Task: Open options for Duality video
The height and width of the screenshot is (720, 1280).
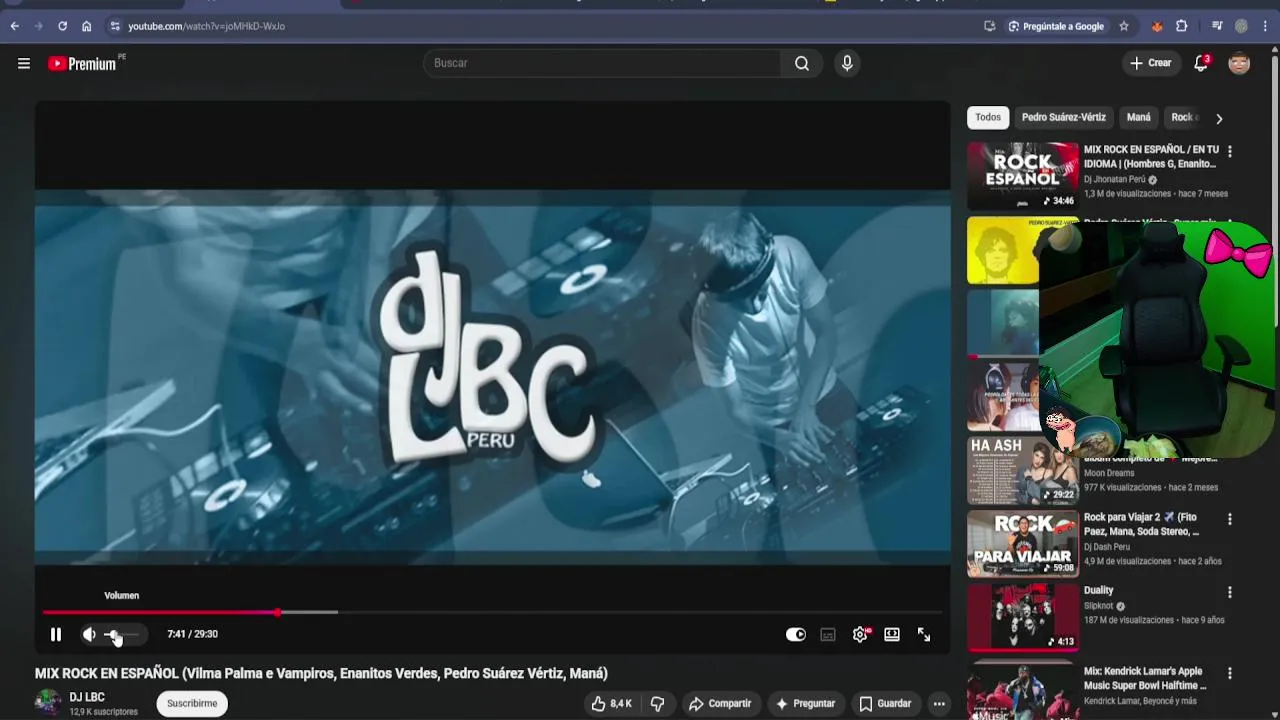Action: click(x=1230, y=592)
